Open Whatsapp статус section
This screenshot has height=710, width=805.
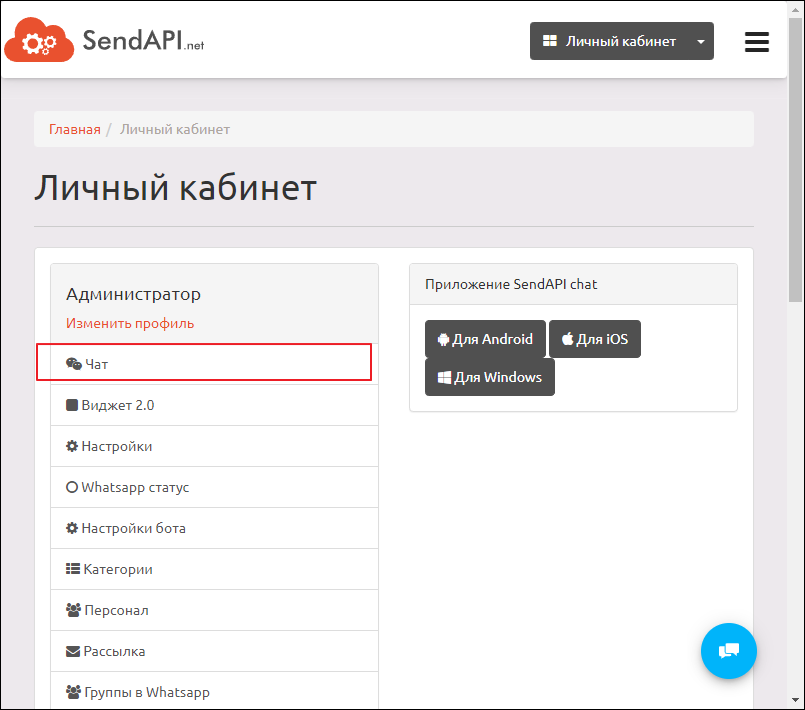pyautogui.click(x=134, y=487)
